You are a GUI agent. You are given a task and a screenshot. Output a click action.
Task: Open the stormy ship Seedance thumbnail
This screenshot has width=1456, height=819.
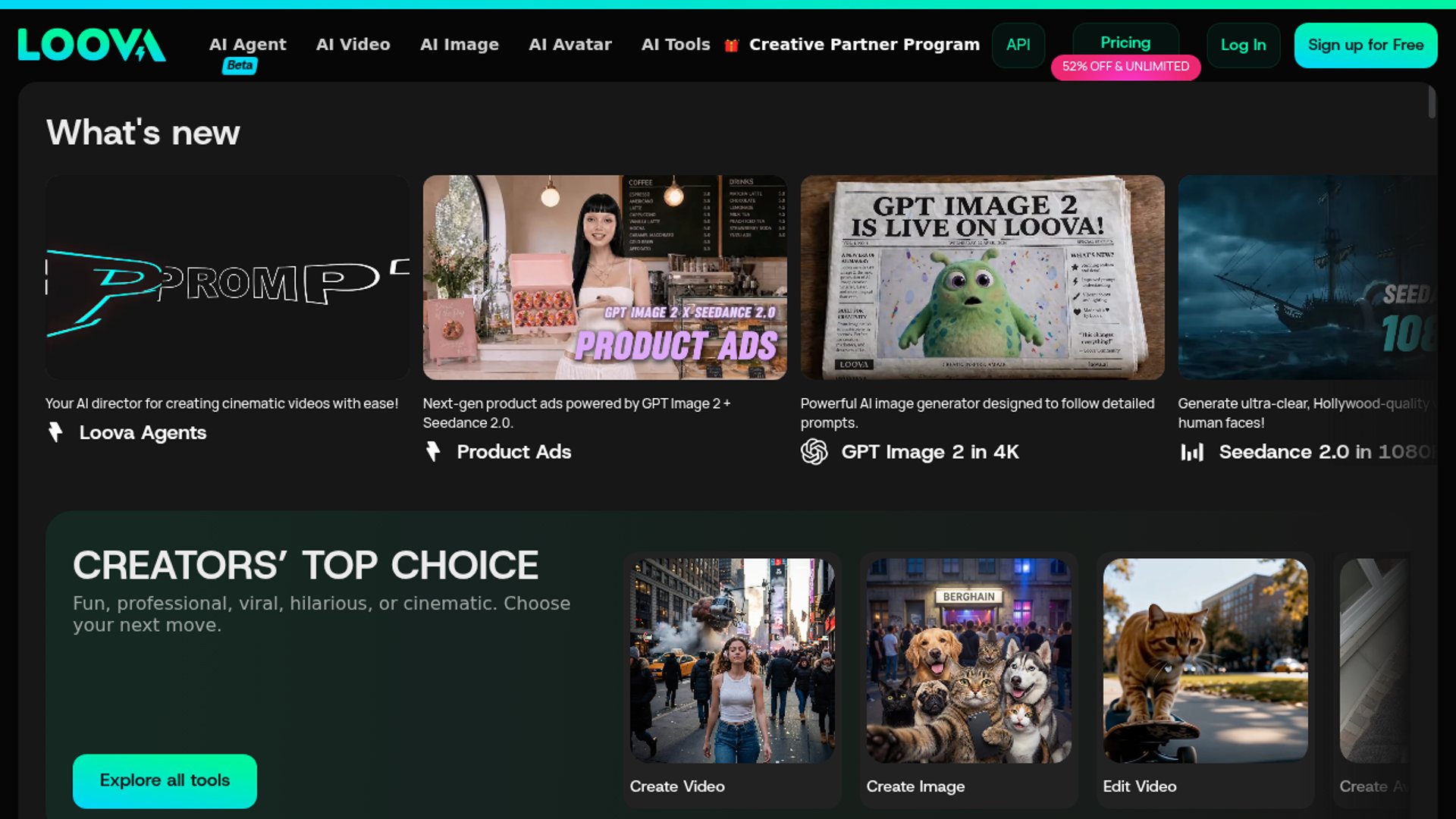[1308, 278]
